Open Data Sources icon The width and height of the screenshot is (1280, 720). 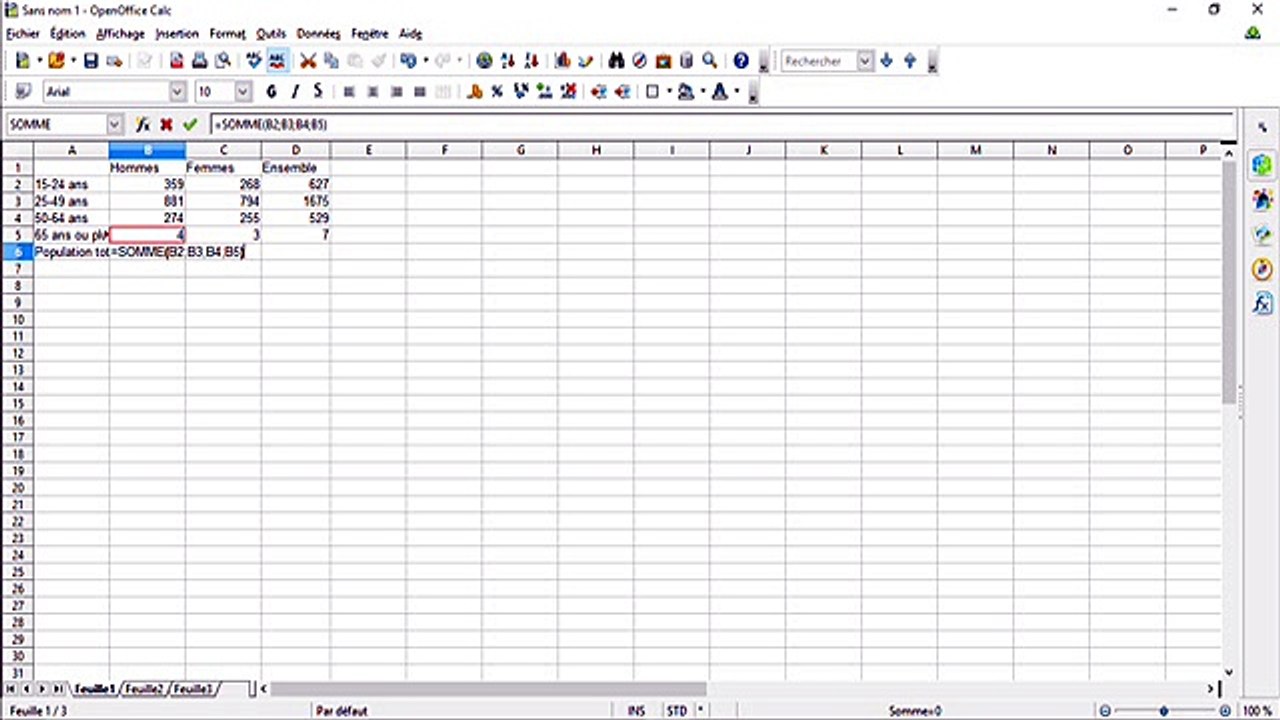click(687, 61)
